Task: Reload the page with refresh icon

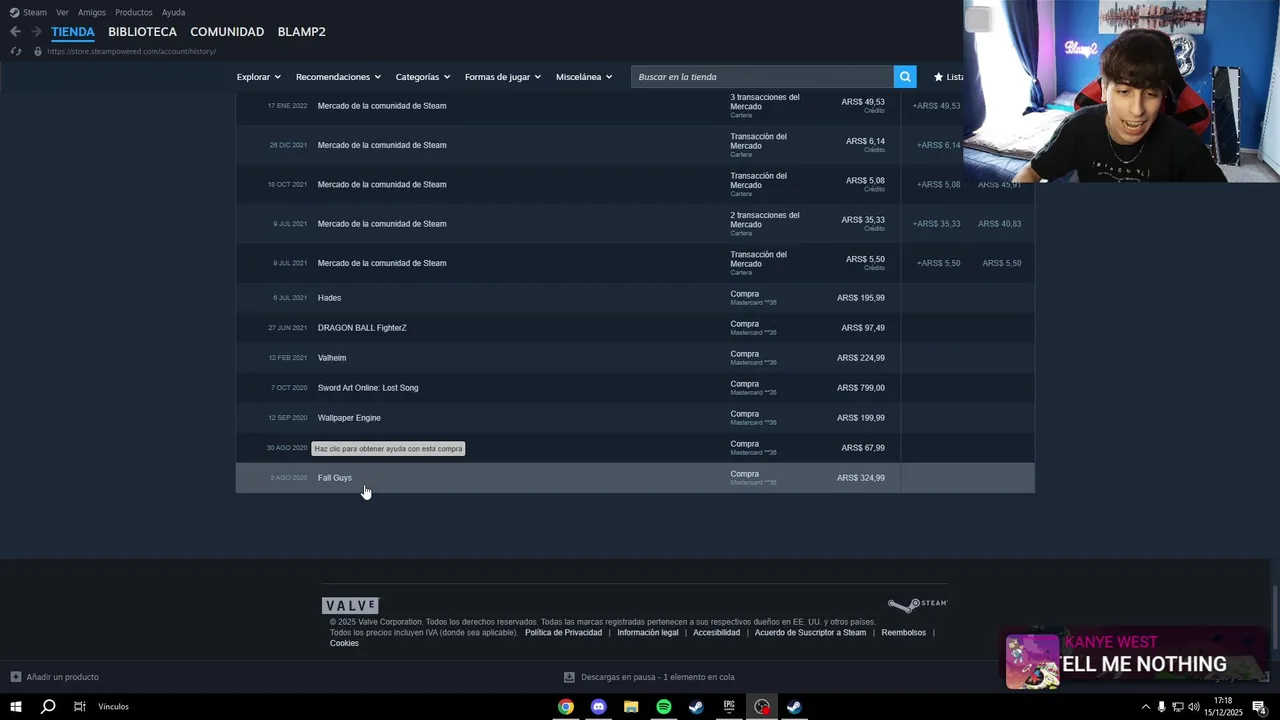Action: [x=16, y=51]
